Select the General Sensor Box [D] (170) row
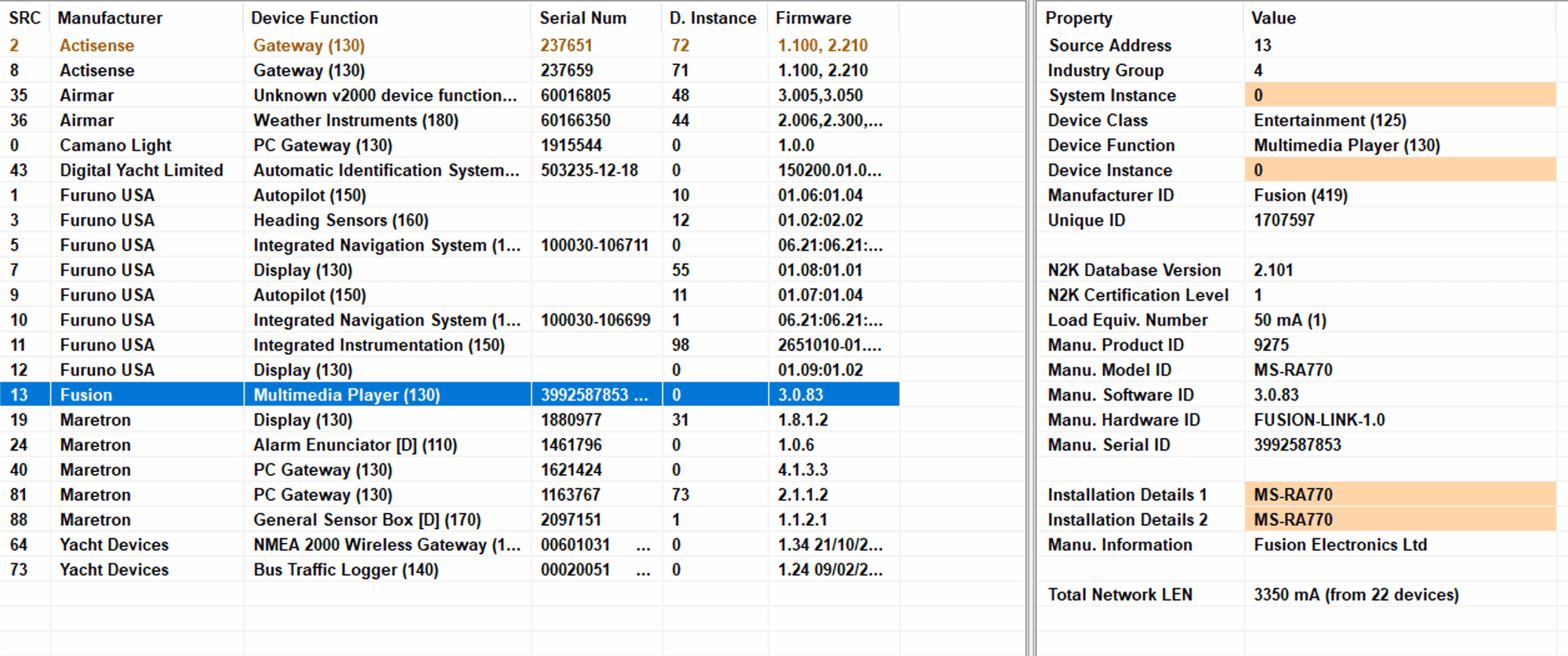Image resolution: width=1568 pixels, height=656 pixels. click(x=449, y=520)
